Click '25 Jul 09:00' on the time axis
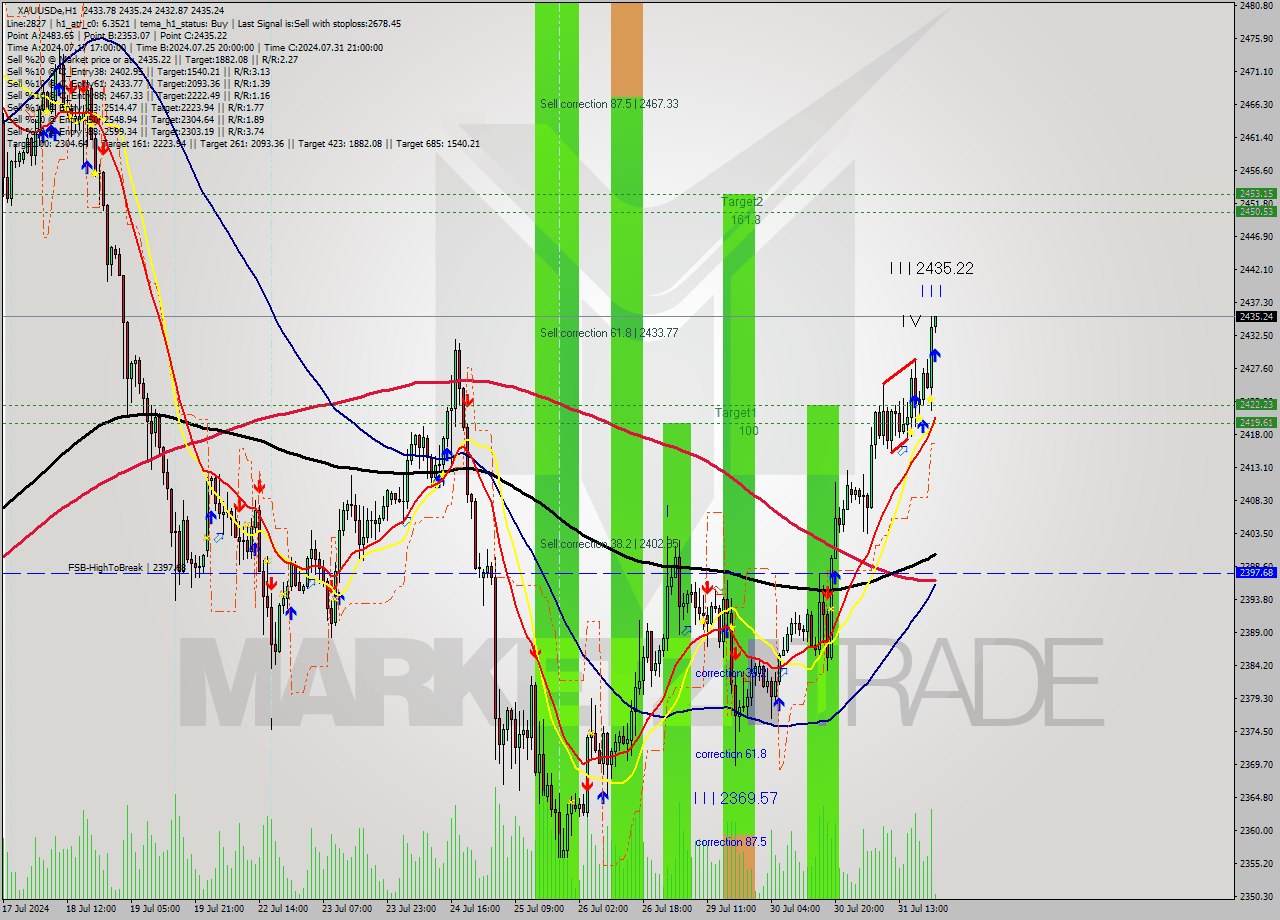This screenshot has width=1280, height=920. pos(538,909)
